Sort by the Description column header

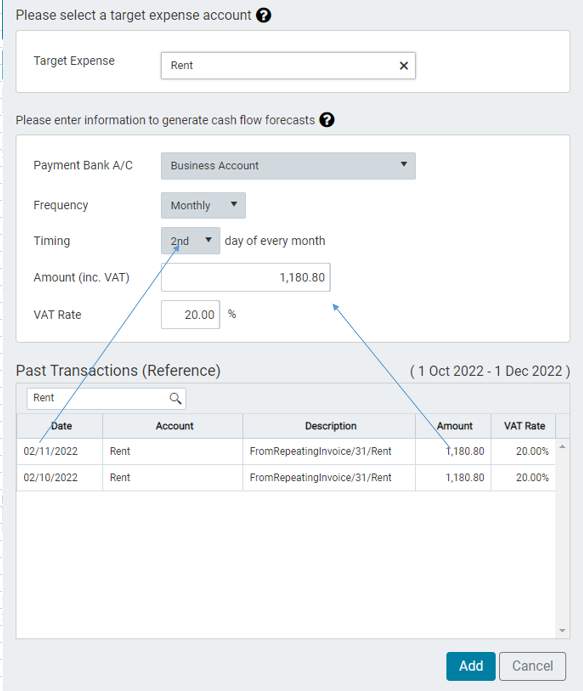click(x=329, y=426)
